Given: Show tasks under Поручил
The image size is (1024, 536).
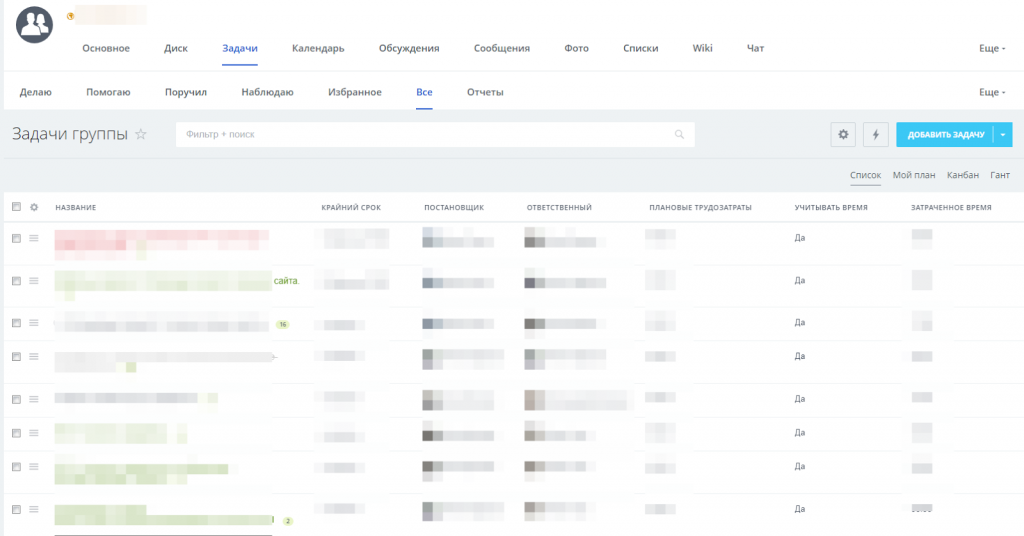Looking at the screenshot, I should pos(185,92).
